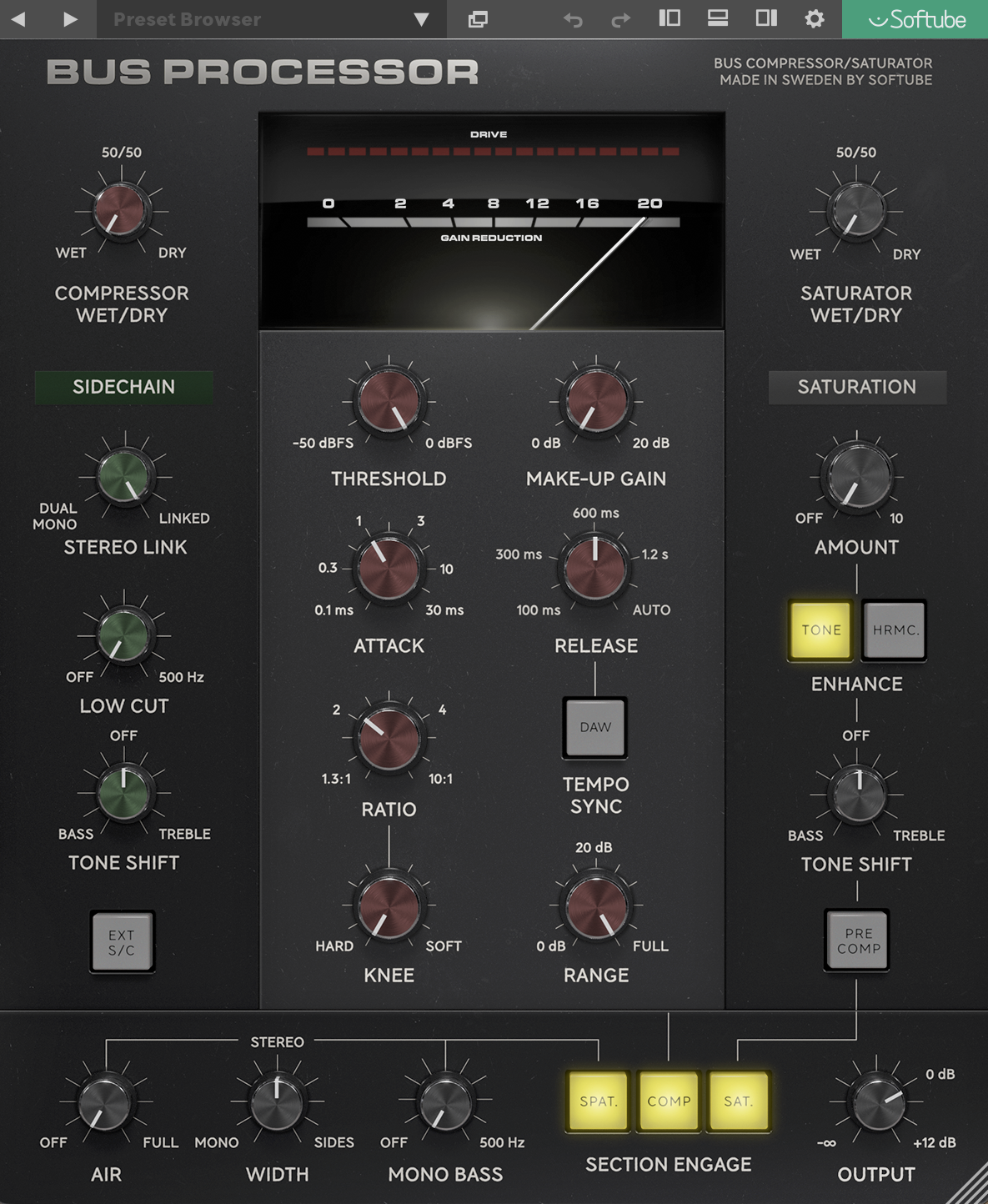Click the '1.2 s' release label
The width and height of the screenshot is (988, 1204).
tap(654, 554)
